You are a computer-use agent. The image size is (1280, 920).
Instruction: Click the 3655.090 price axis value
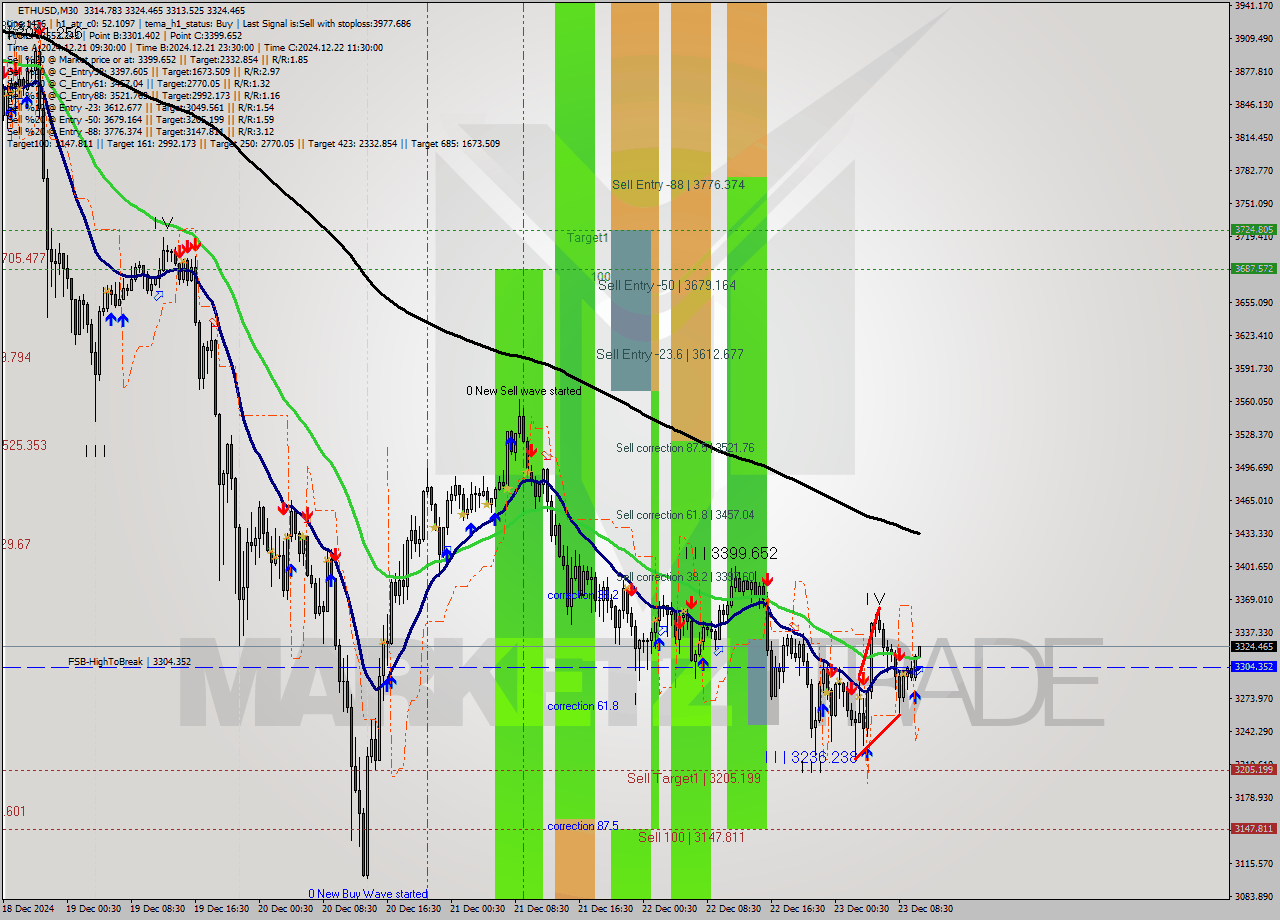(x=1254, y=302)
